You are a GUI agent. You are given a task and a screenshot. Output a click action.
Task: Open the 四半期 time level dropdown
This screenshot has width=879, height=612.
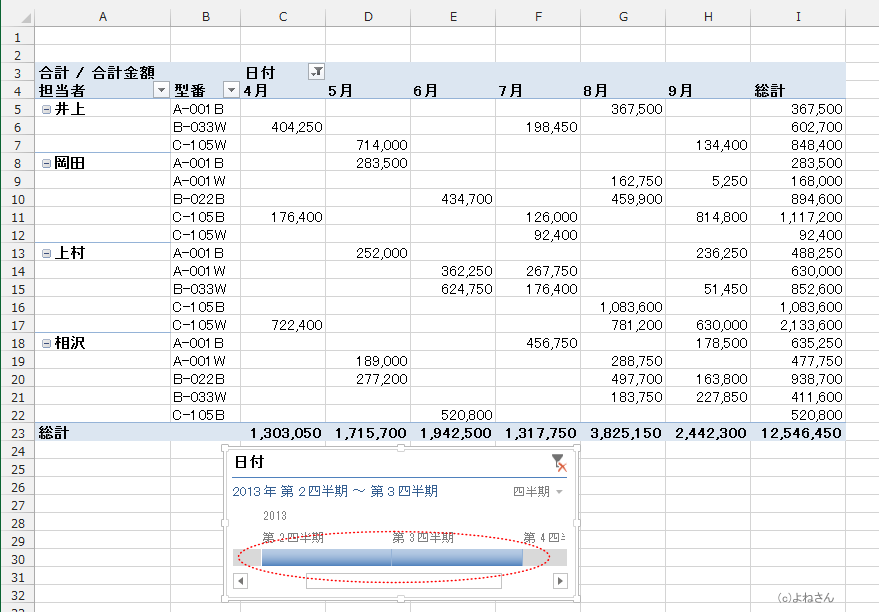coord(538,492)
